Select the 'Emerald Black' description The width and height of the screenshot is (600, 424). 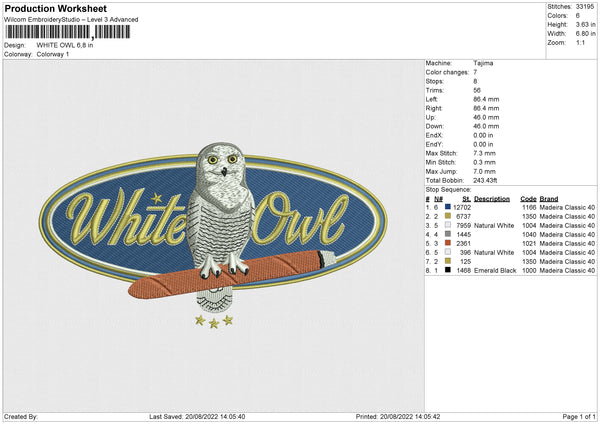point(495,271)
